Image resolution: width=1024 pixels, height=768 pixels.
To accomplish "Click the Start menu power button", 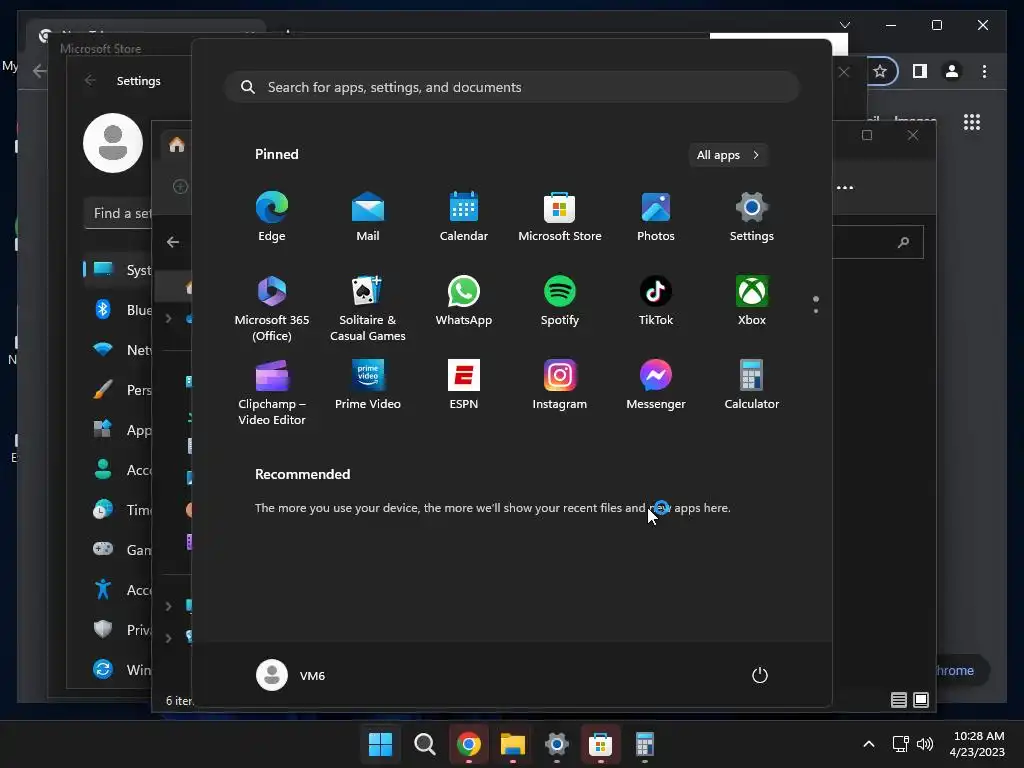I will pos(760,675).
